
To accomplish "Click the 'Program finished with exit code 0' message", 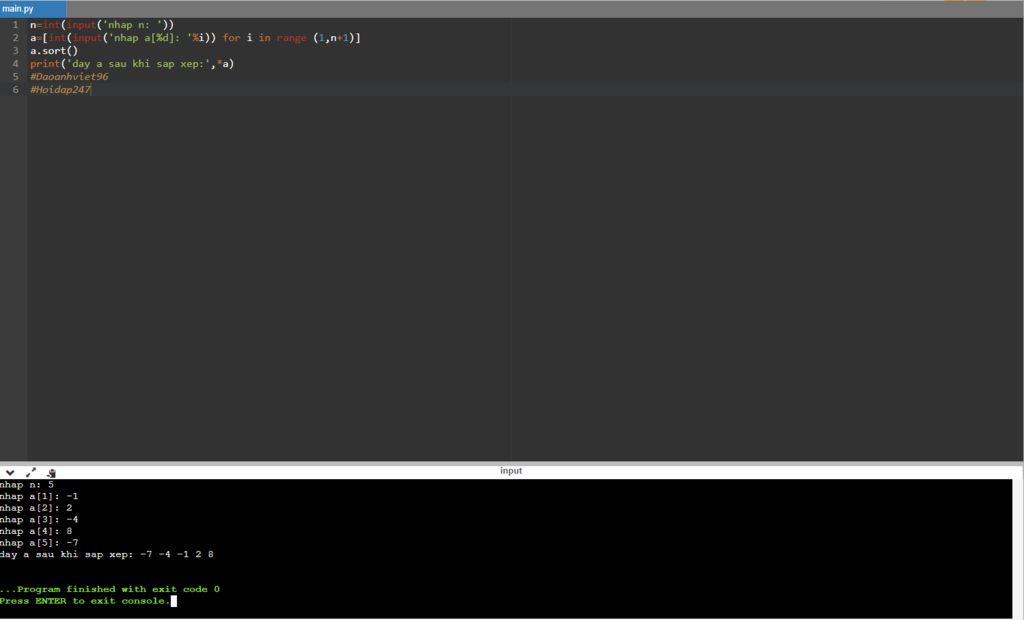I will tap(110, 589).
